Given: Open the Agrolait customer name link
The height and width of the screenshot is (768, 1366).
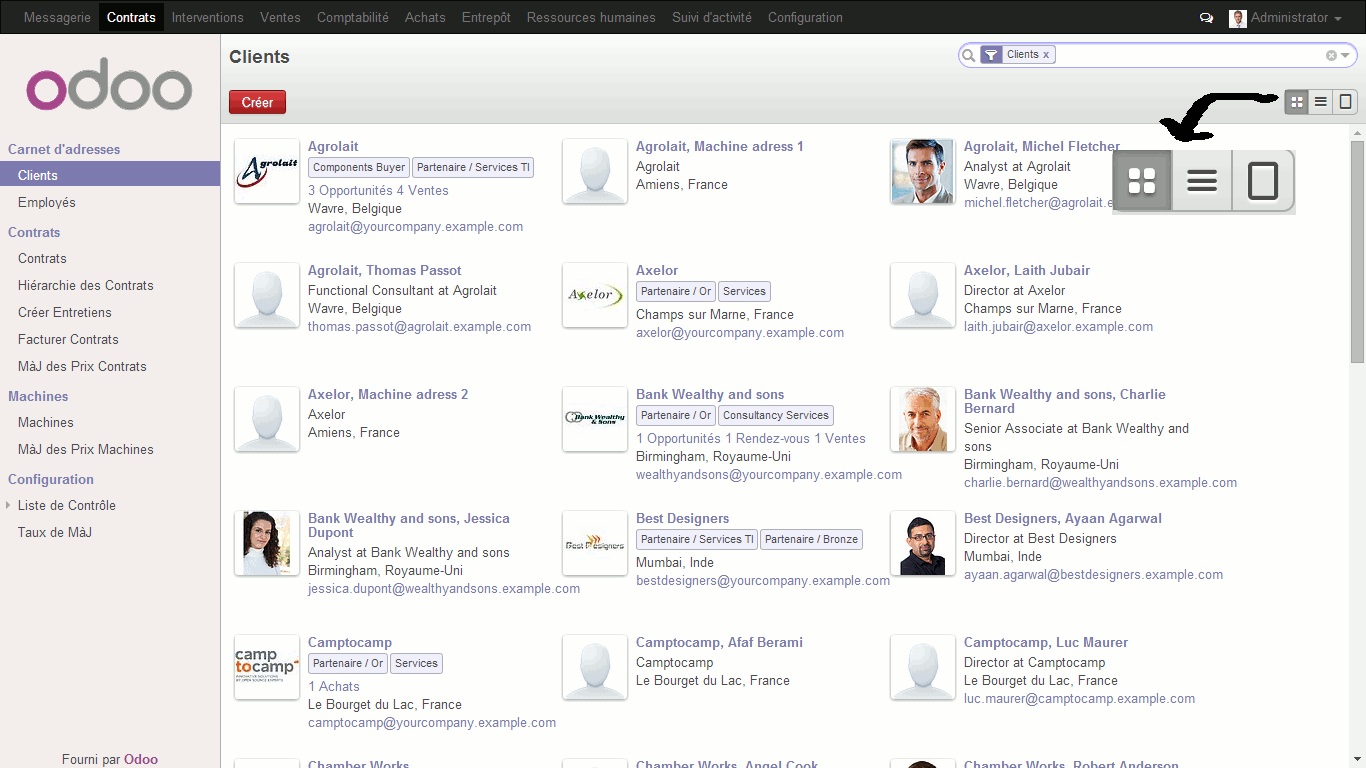Looking at the screenshot, I should pyautogui.click(x=333, y=146).
